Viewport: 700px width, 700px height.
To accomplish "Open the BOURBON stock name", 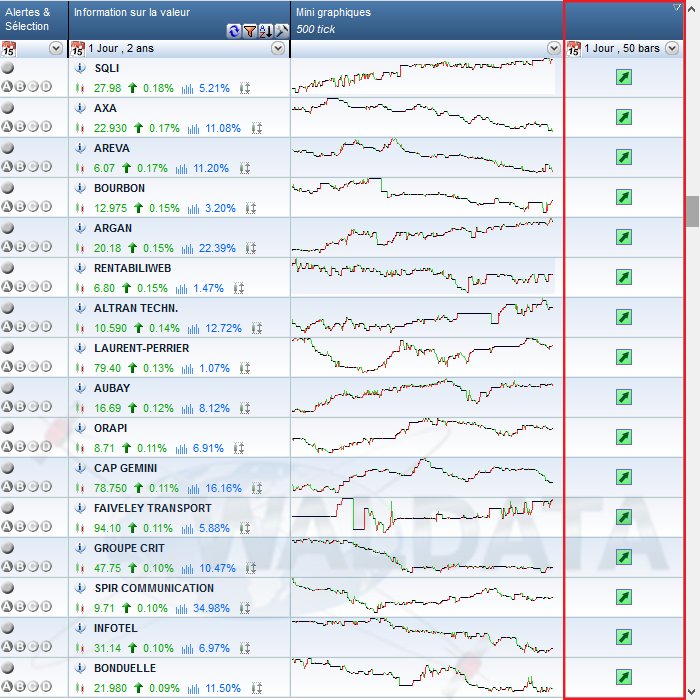I will [x=119, y=188].
